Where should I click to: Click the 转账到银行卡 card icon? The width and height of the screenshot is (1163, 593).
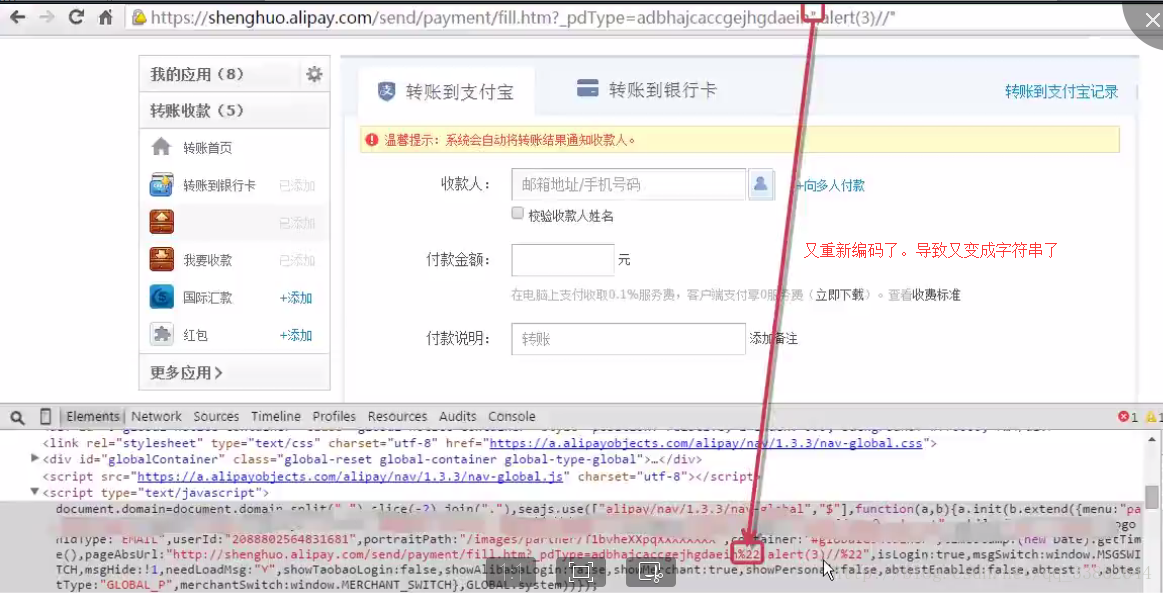coord(162,185)
